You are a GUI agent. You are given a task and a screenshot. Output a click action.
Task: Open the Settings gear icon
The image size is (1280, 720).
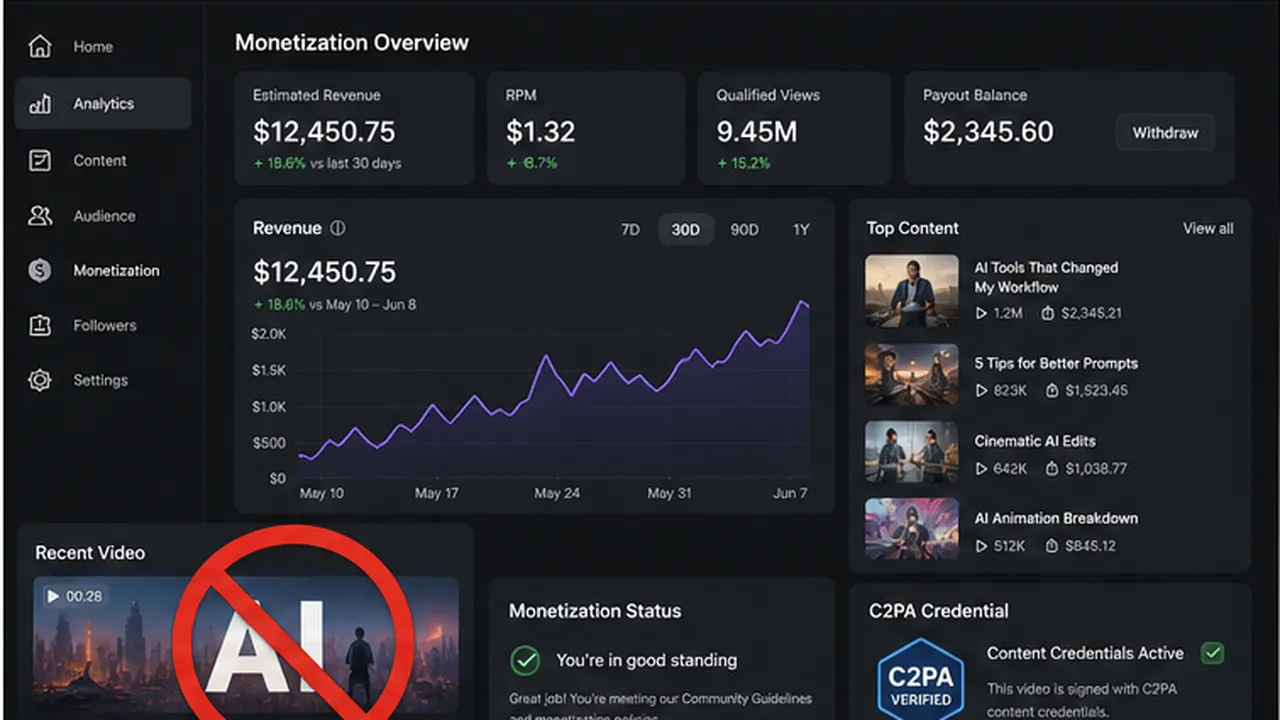pyautogui.click(x=40, y=380)
